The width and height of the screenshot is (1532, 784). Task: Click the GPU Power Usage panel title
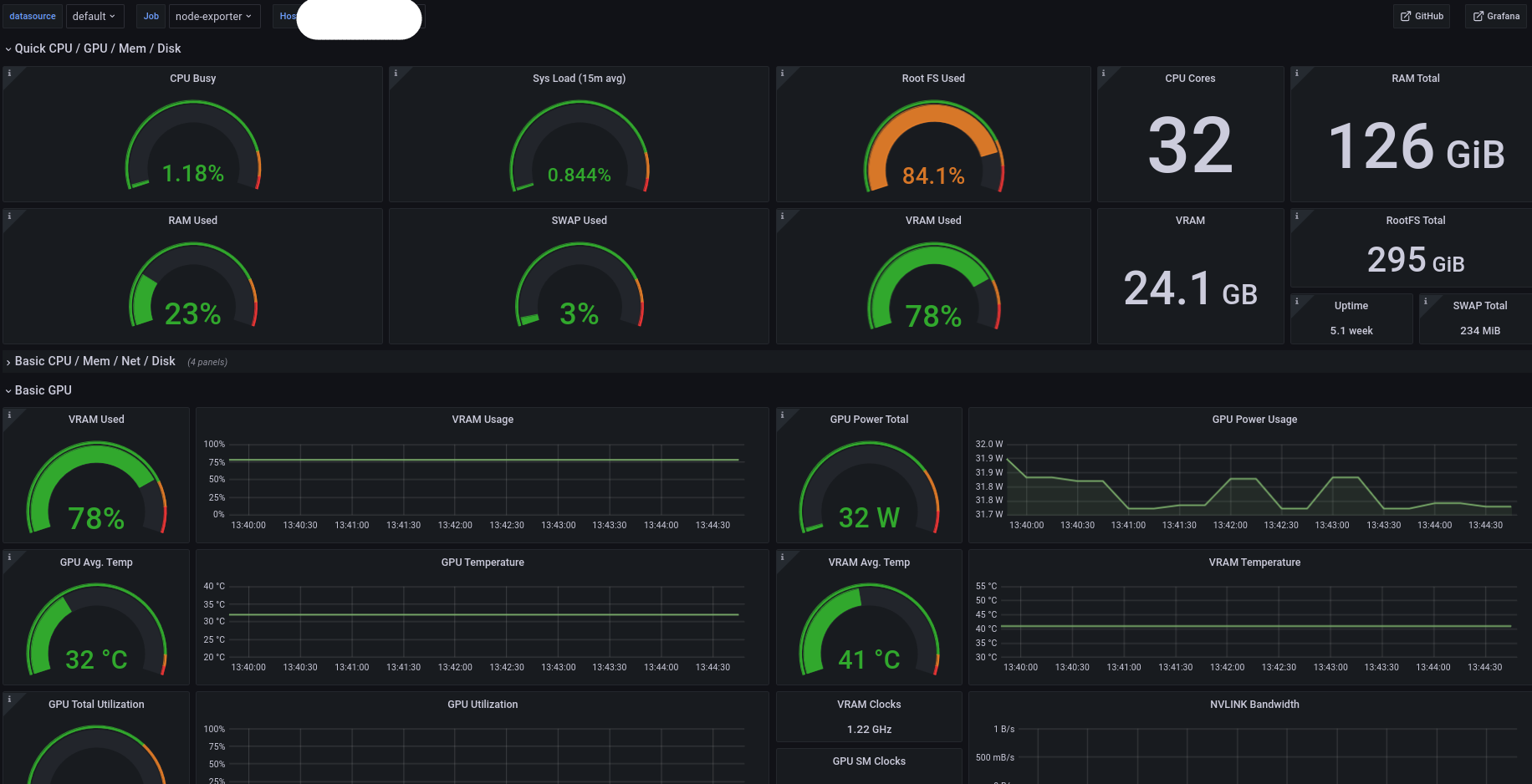(x=1254, y=420)
